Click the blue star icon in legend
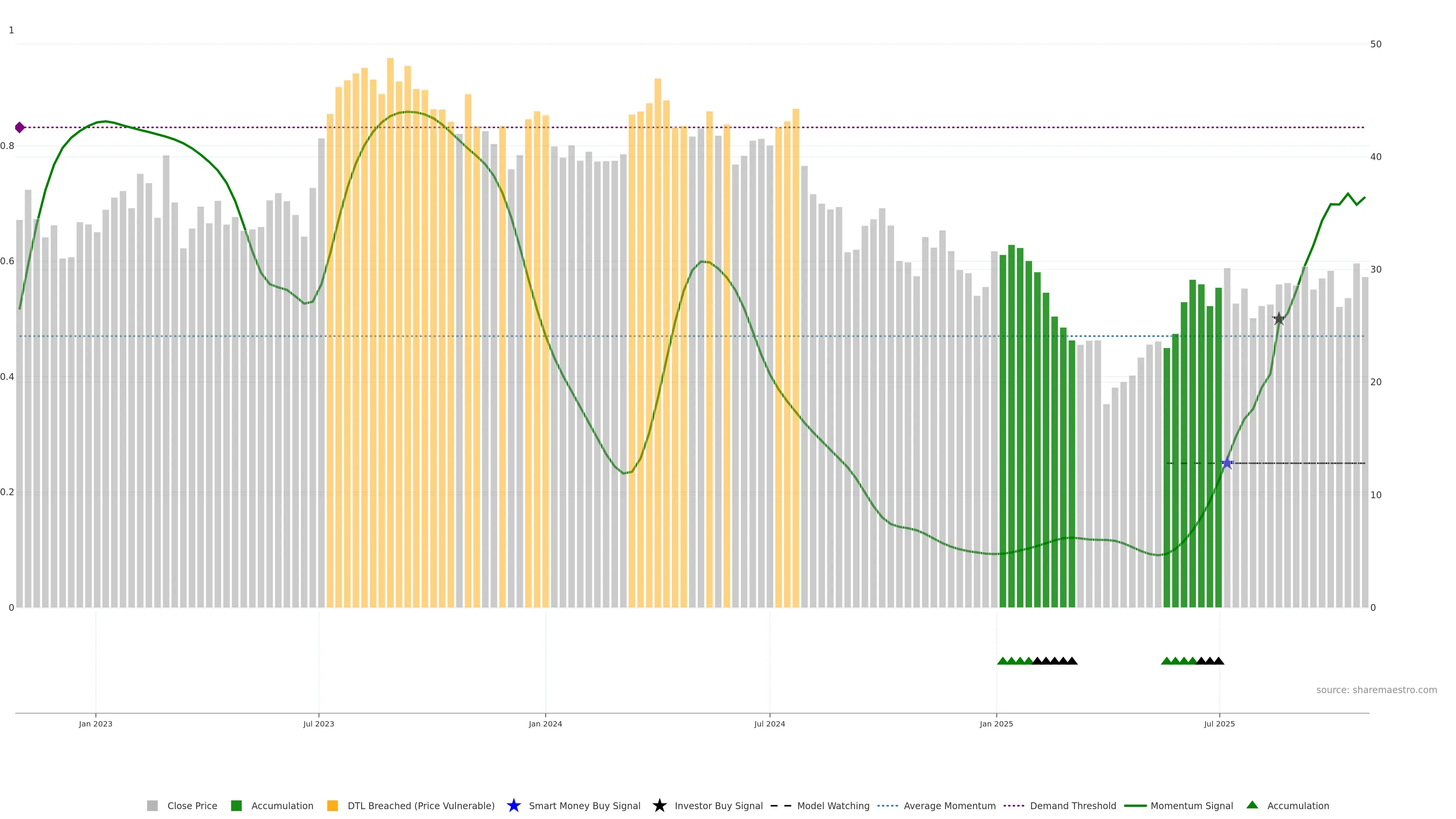Viewport: 1456px width, 819px height. (513, 805)
